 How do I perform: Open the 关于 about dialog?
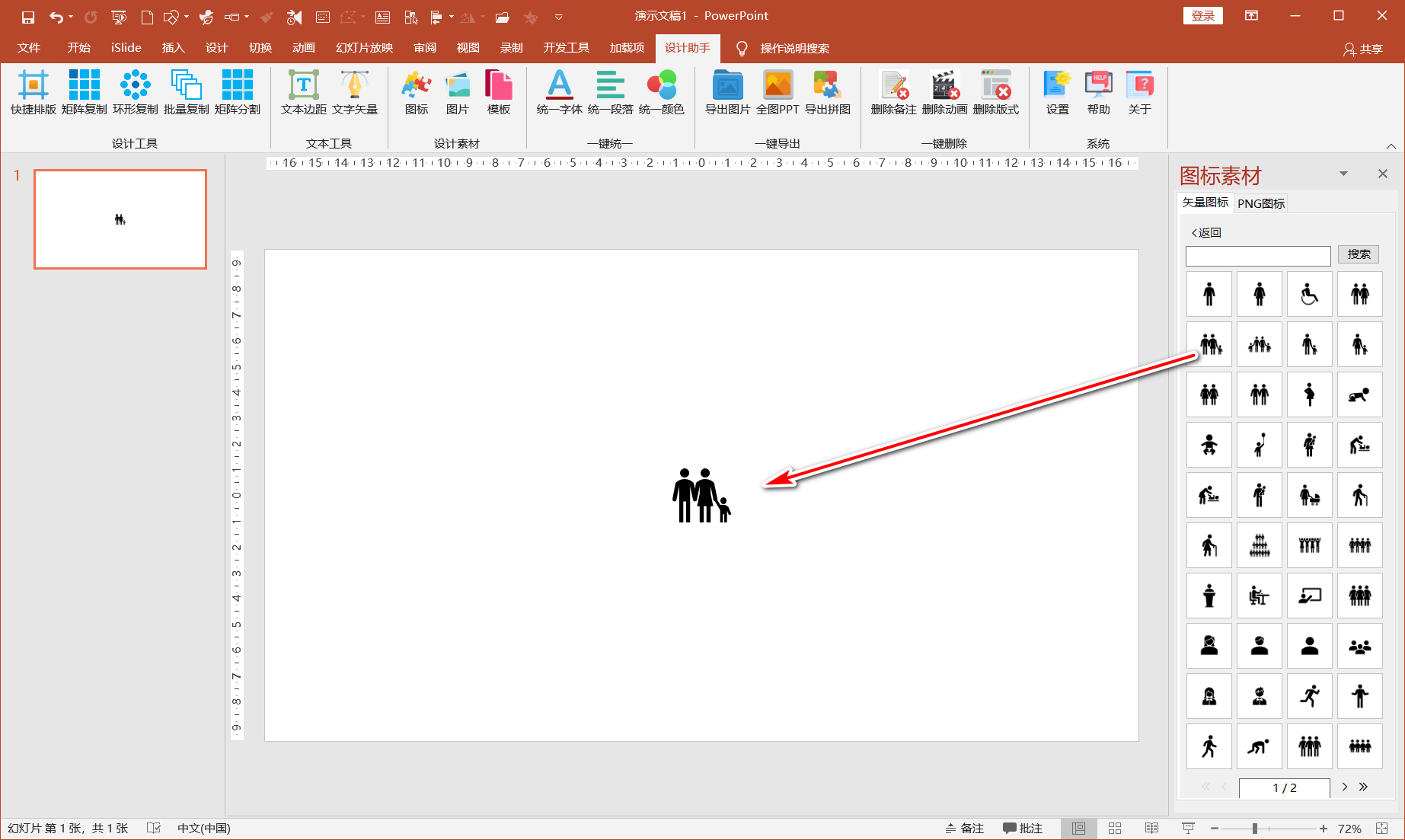pyautogui.click(x=1140, y=92)
